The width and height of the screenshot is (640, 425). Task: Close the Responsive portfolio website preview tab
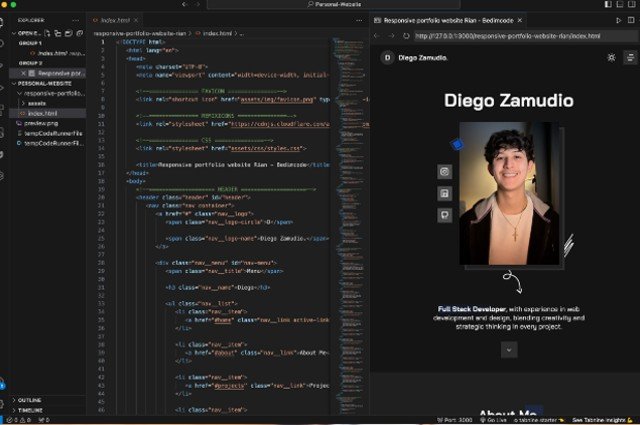click(x=520, y=20)
